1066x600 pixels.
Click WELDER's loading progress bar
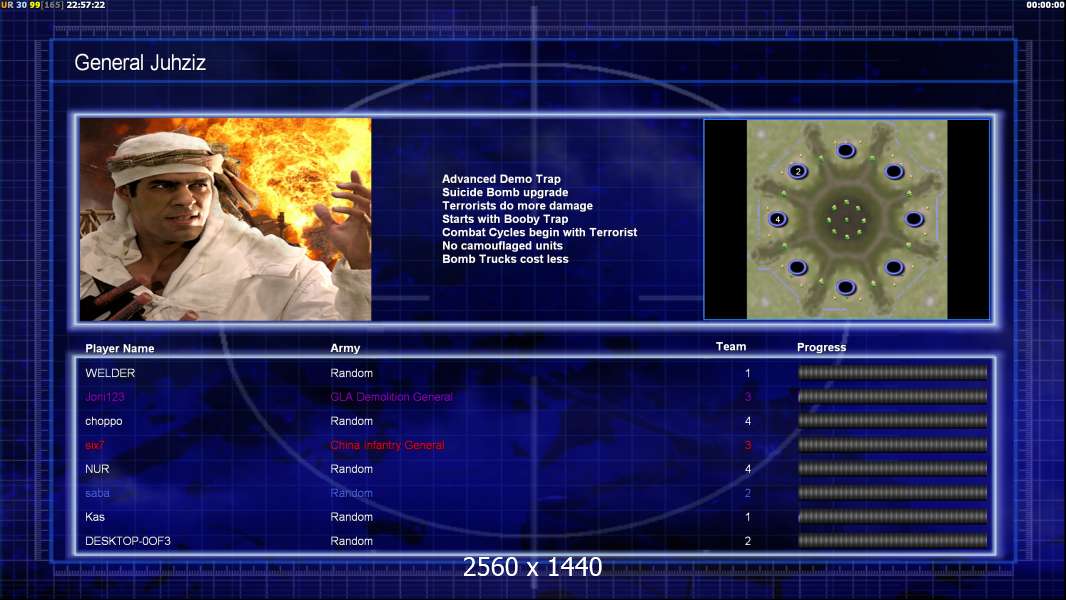(892, 372)
